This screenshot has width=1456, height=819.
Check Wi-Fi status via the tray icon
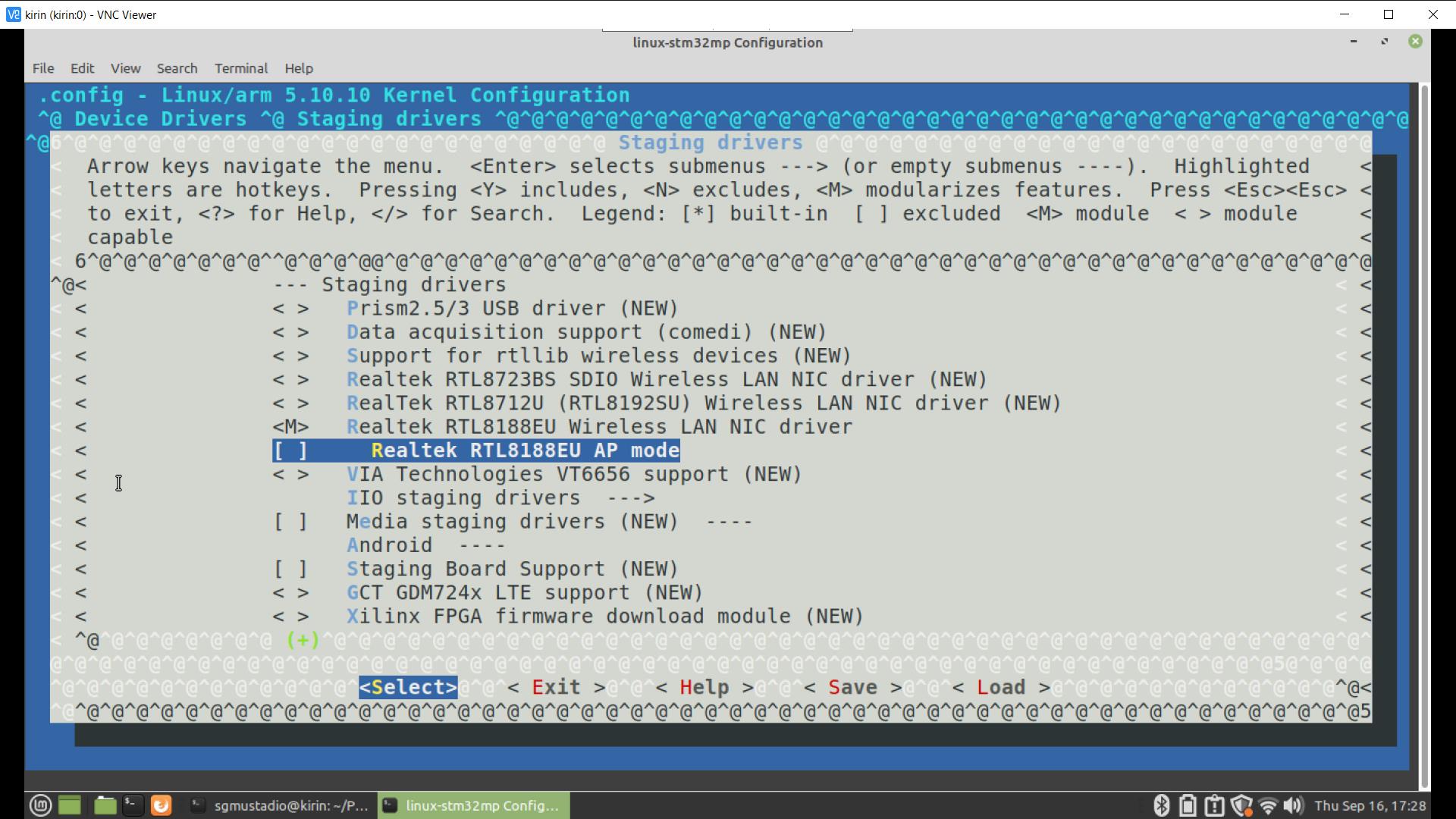(1268, 805)
